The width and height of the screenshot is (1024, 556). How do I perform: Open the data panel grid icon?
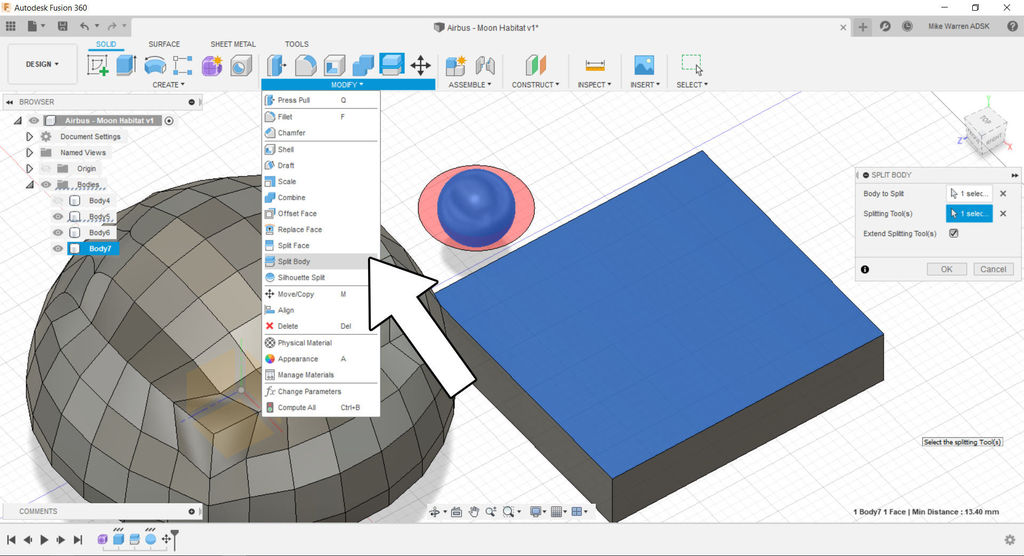[x=10, y=26]
